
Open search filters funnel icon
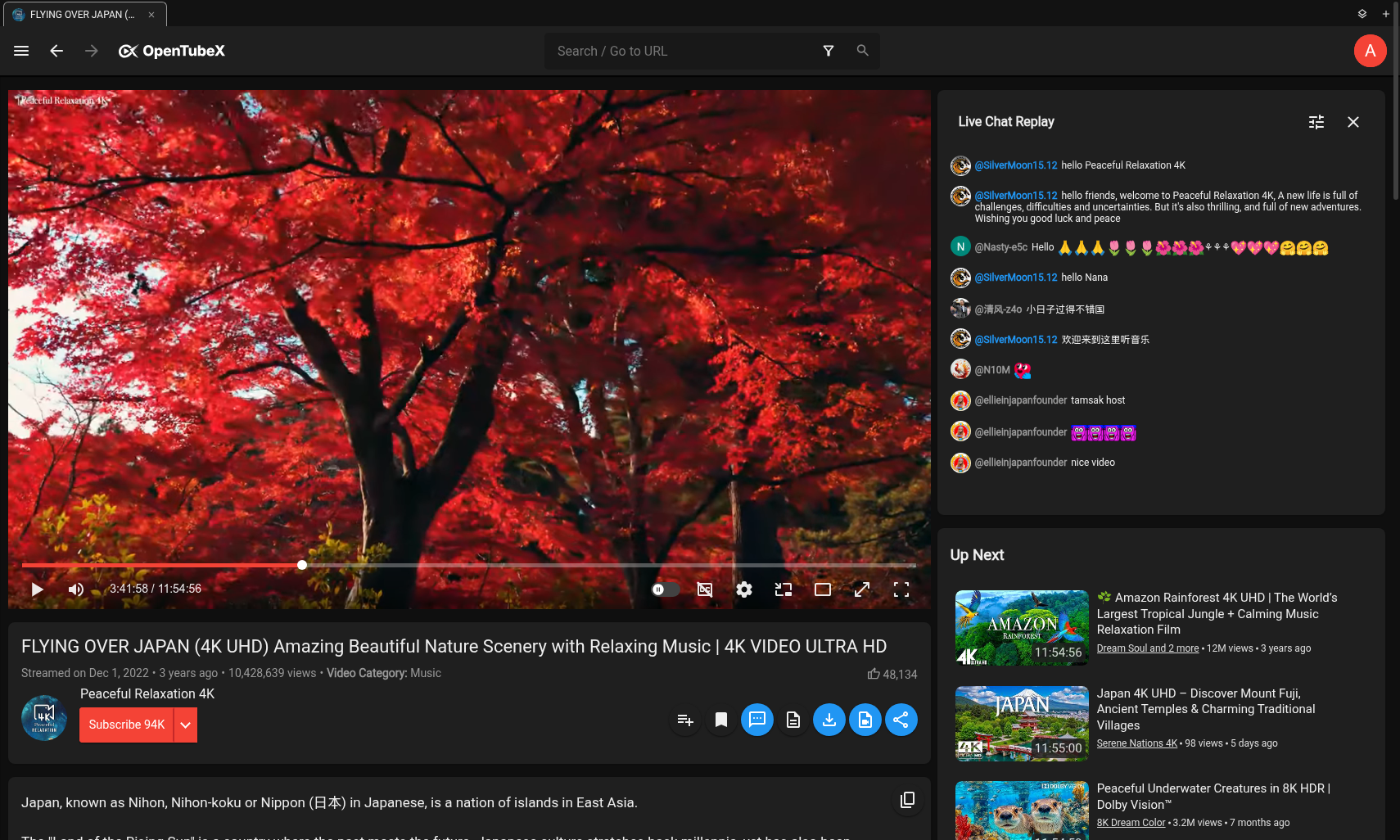(829, 51)
